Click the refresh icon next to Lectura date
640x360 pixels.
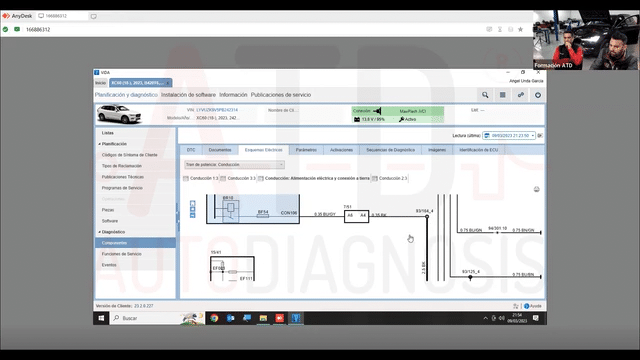[x=540, y=136]
